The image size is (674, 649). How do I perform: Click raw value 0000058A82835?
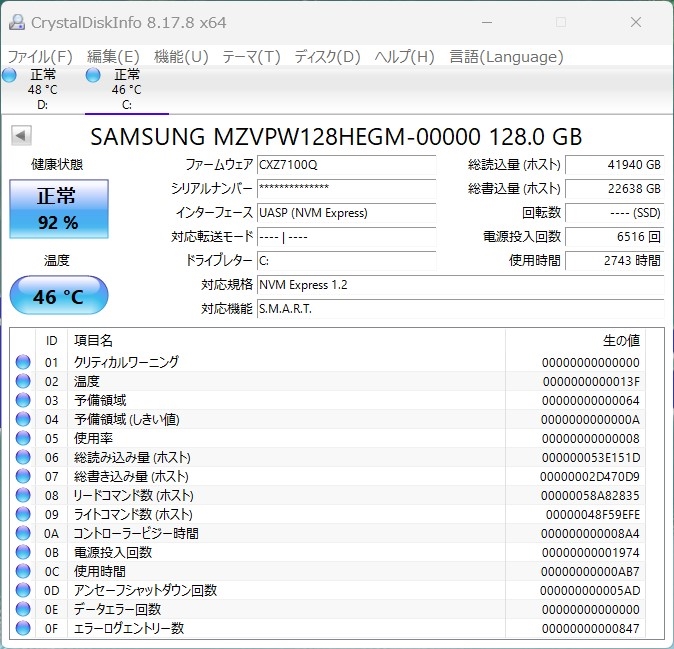point(590,496)
